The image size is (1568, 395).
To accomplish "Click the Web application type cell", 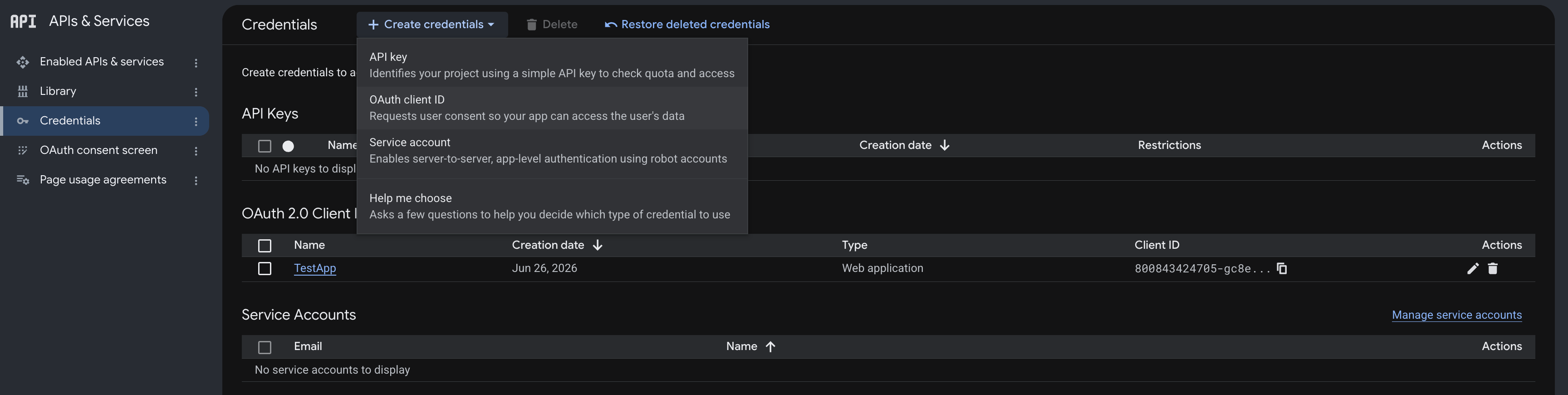I will click(x=882, y=268).
